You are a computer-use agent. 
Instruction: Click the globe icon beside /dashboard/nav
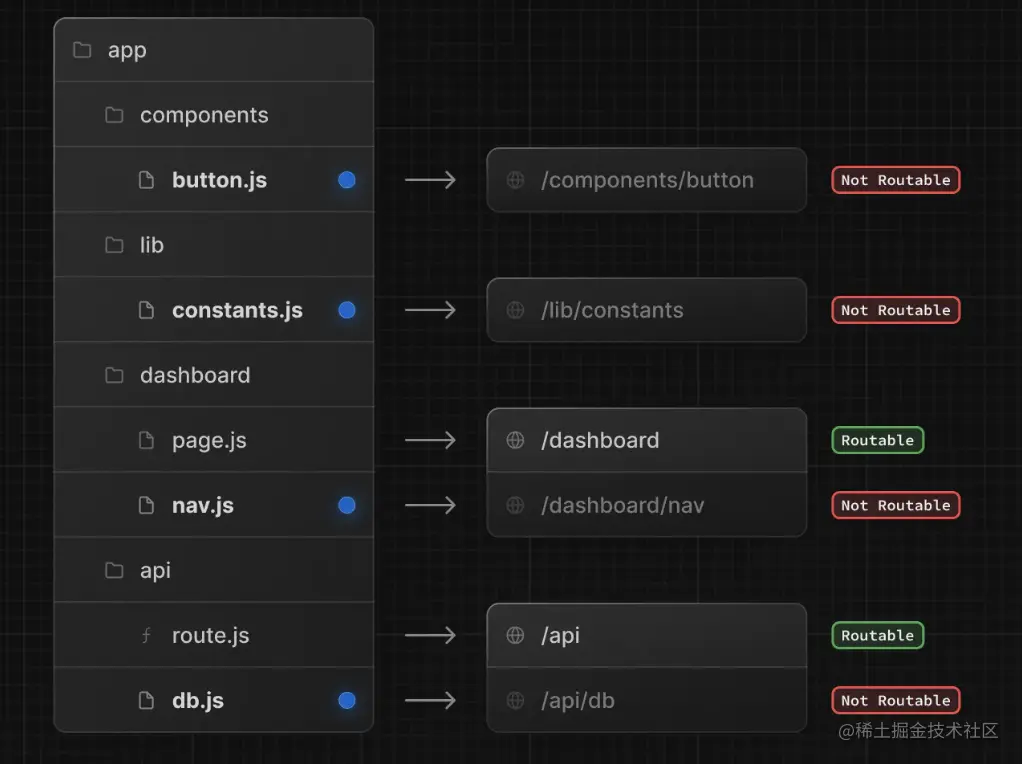(x=516, y=505)
